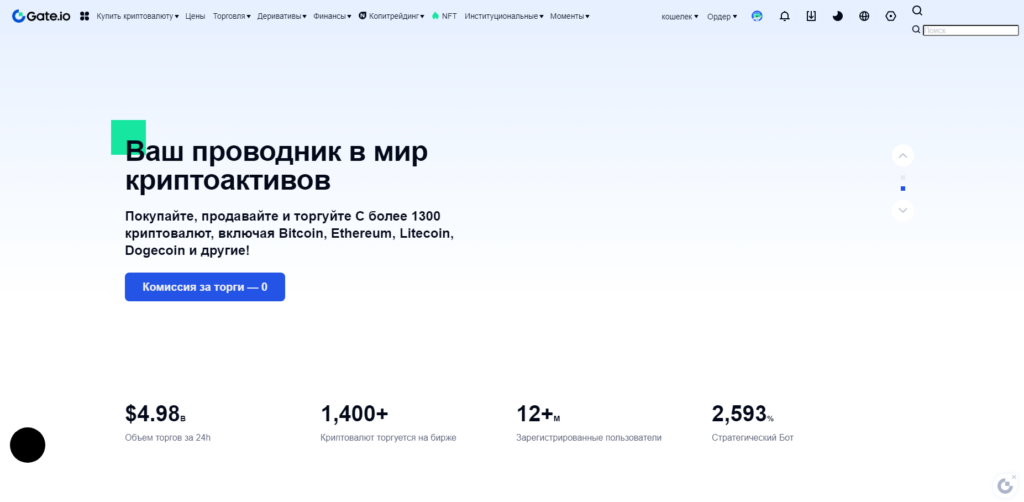Open notifications bell icon
Viewport: 1024px width, 502px height.
coord(784,16)
